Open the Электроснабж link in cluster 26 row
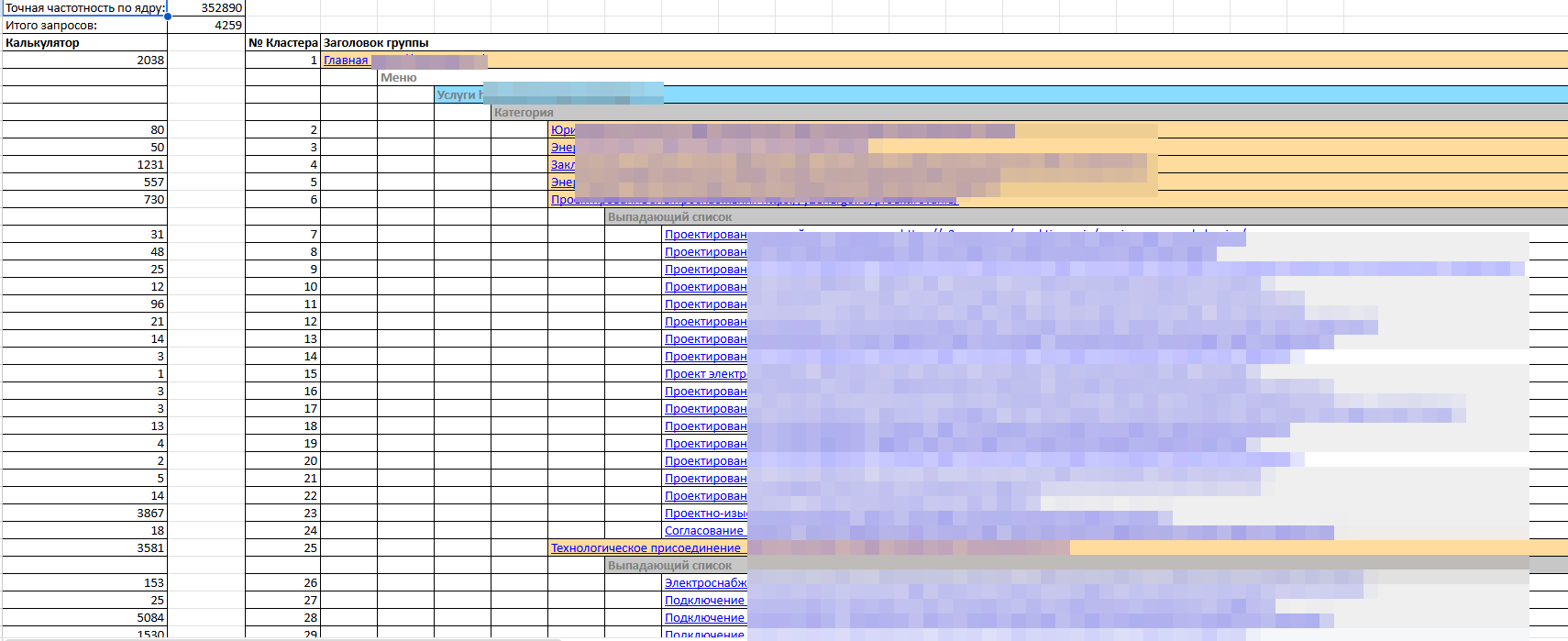 [706, 583]
